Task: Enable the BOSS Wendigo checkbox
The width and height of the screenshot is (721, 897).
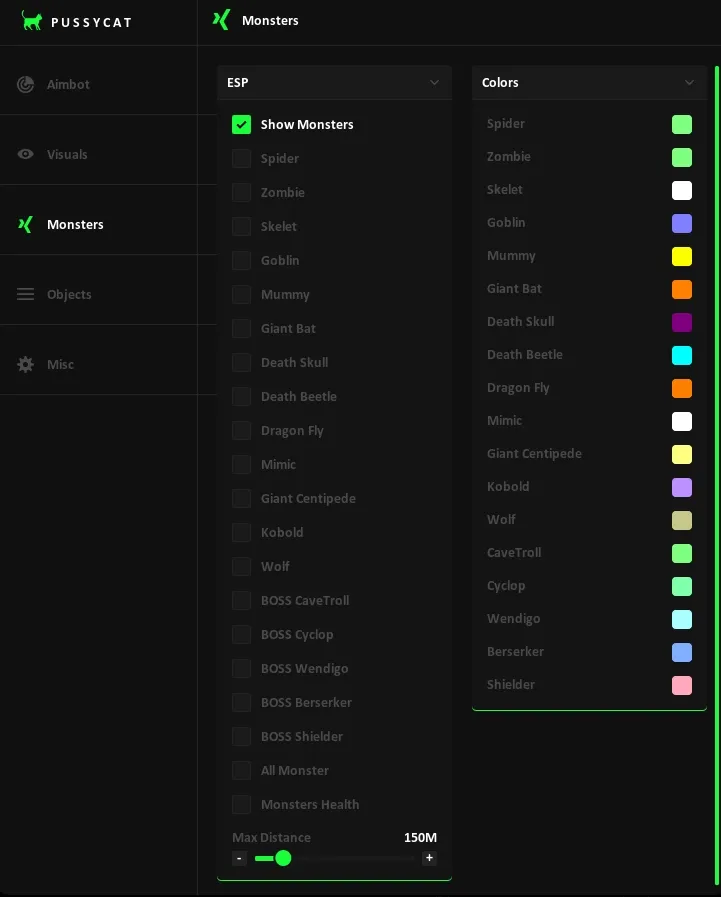Action: (x=241, y=669)
